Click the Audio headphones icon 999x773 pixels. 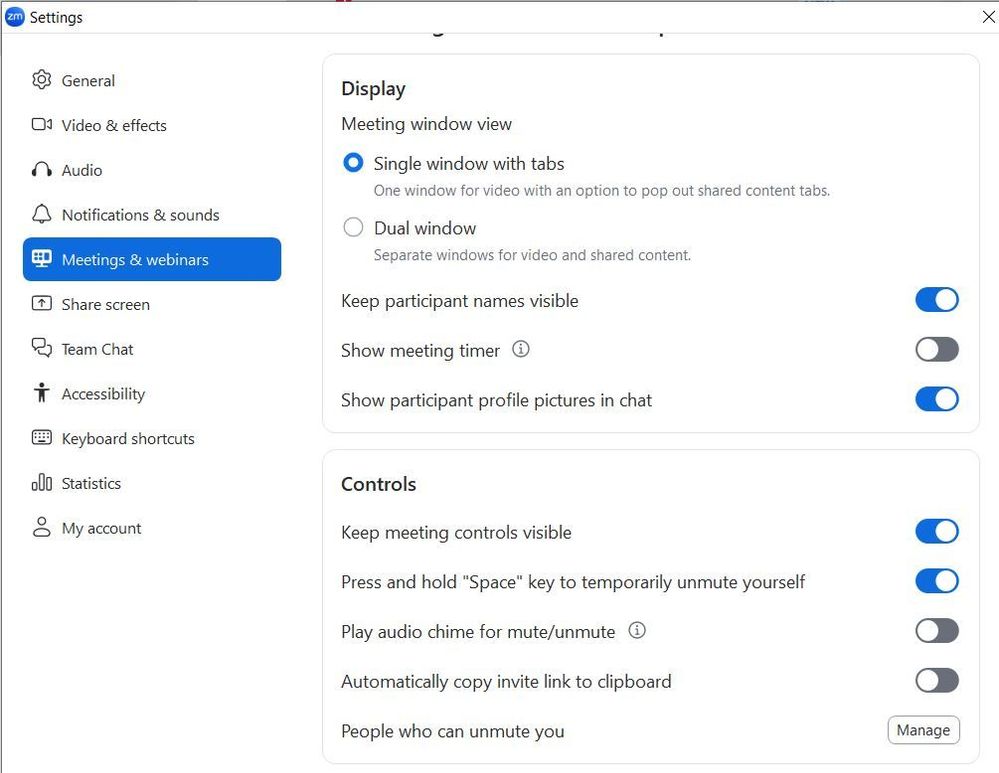pos(41,170)
